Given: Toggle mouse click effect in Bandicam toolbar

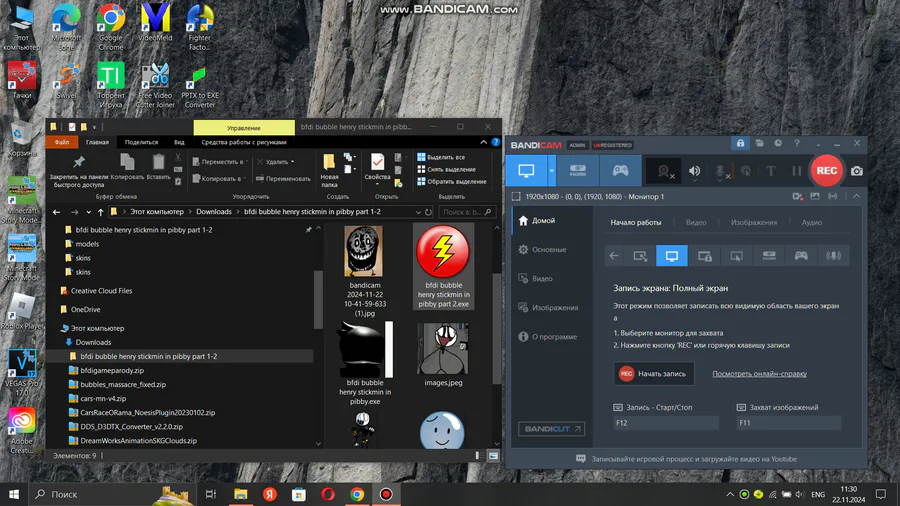Looking at the screenshot, I should pyautogui.click(x=746, y=171).
